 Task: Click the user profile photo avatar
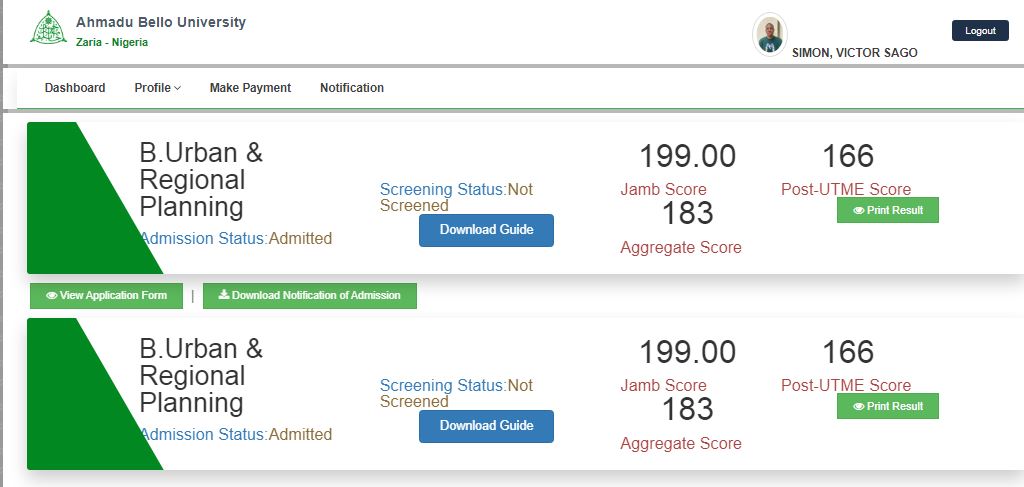click(x=769, y=35)
